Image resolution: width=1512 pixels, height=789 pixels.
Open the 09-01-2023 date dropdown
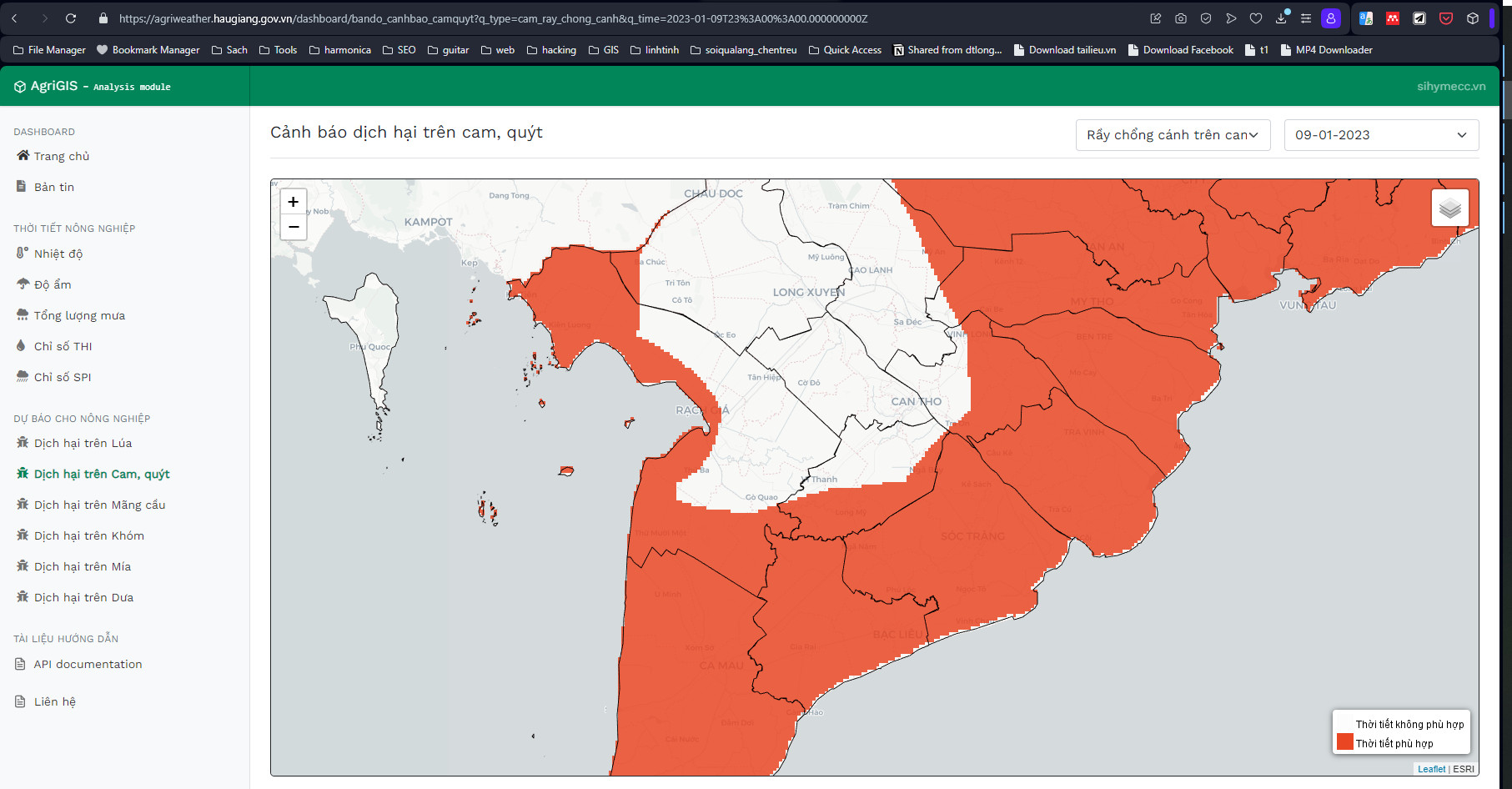[1380, 135]
